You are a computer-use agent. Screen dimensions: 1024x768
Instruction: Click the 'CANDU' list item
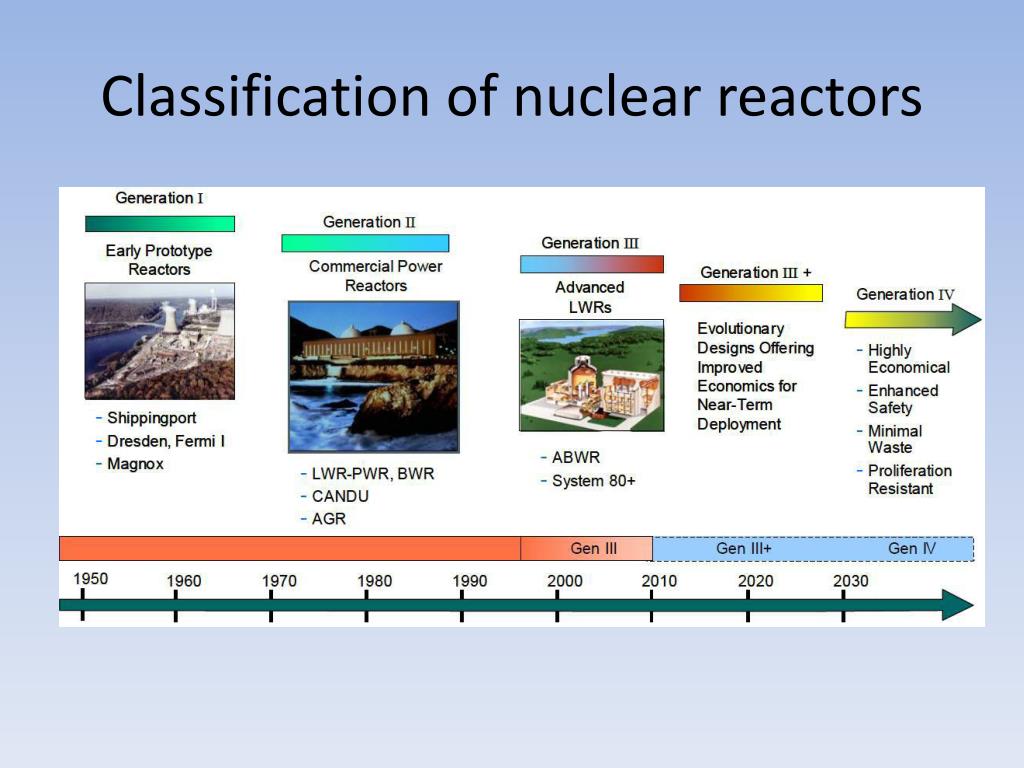click(x=340, y=496)
